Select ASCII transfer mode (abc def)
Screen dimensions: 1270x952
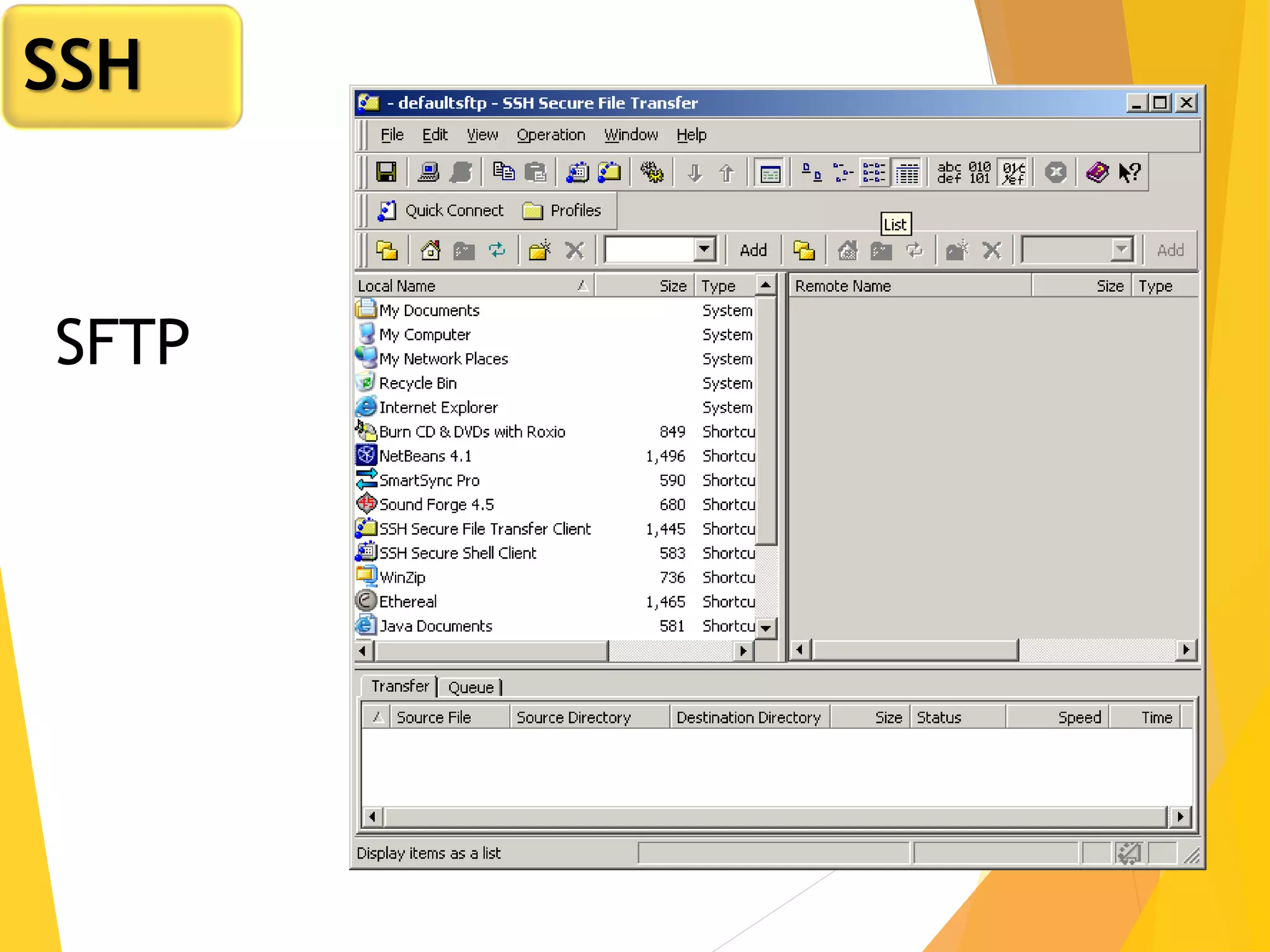[x=949, y=172]
